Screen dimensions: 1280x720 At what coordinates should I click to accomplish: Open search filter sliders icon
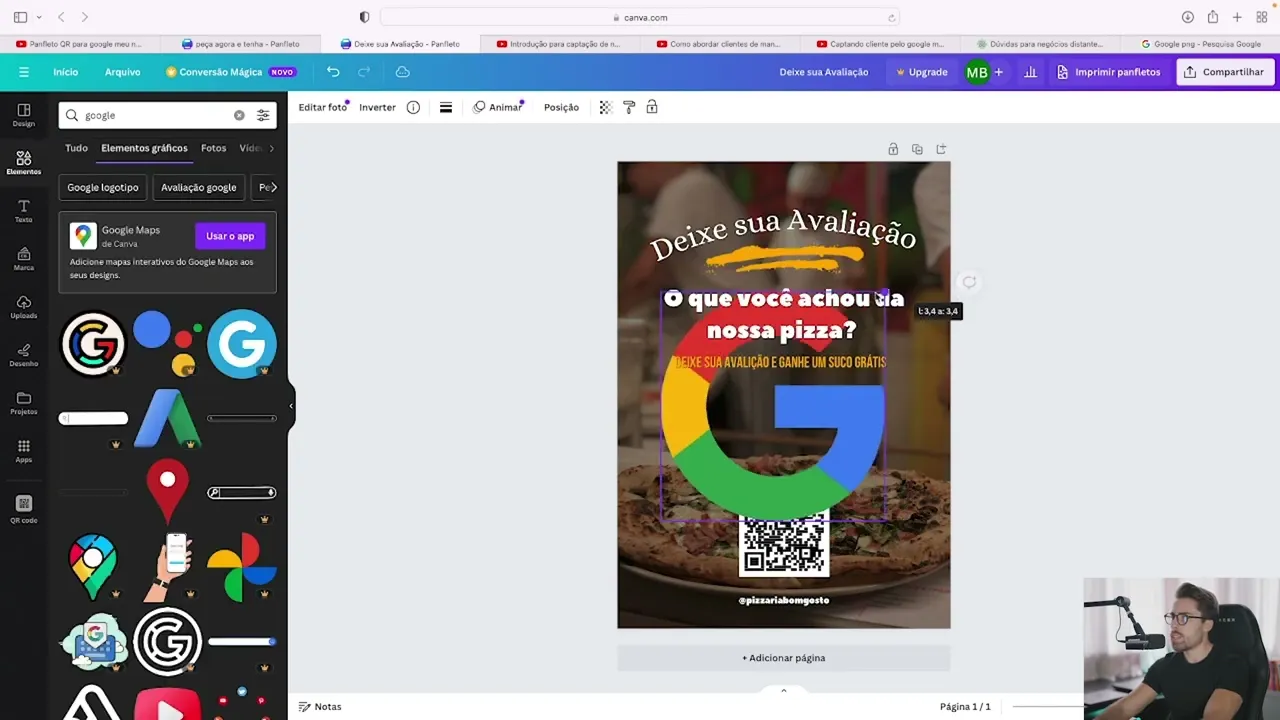tap(263, 115)
